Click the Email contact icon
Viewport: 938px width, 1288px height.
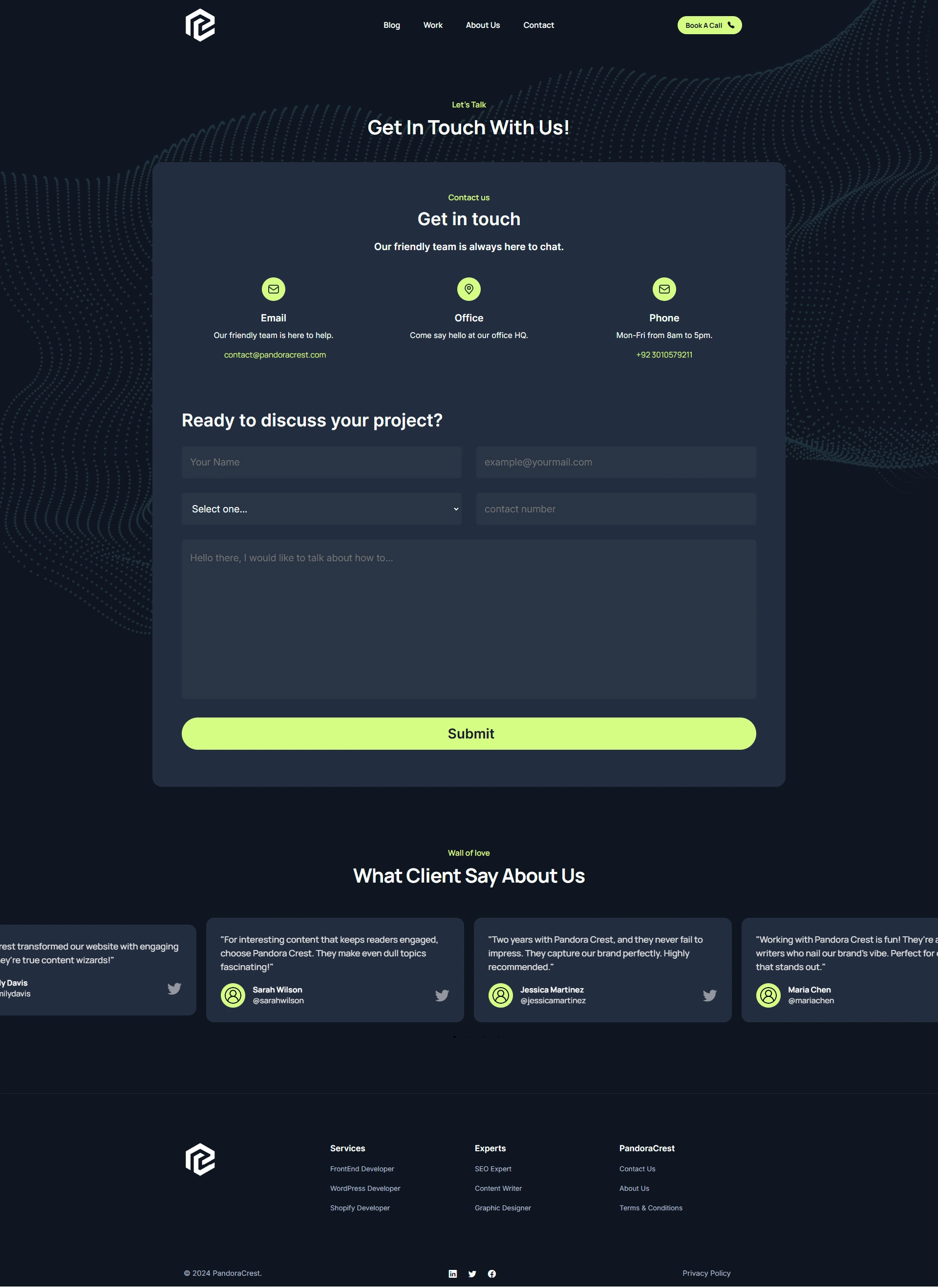273,289
